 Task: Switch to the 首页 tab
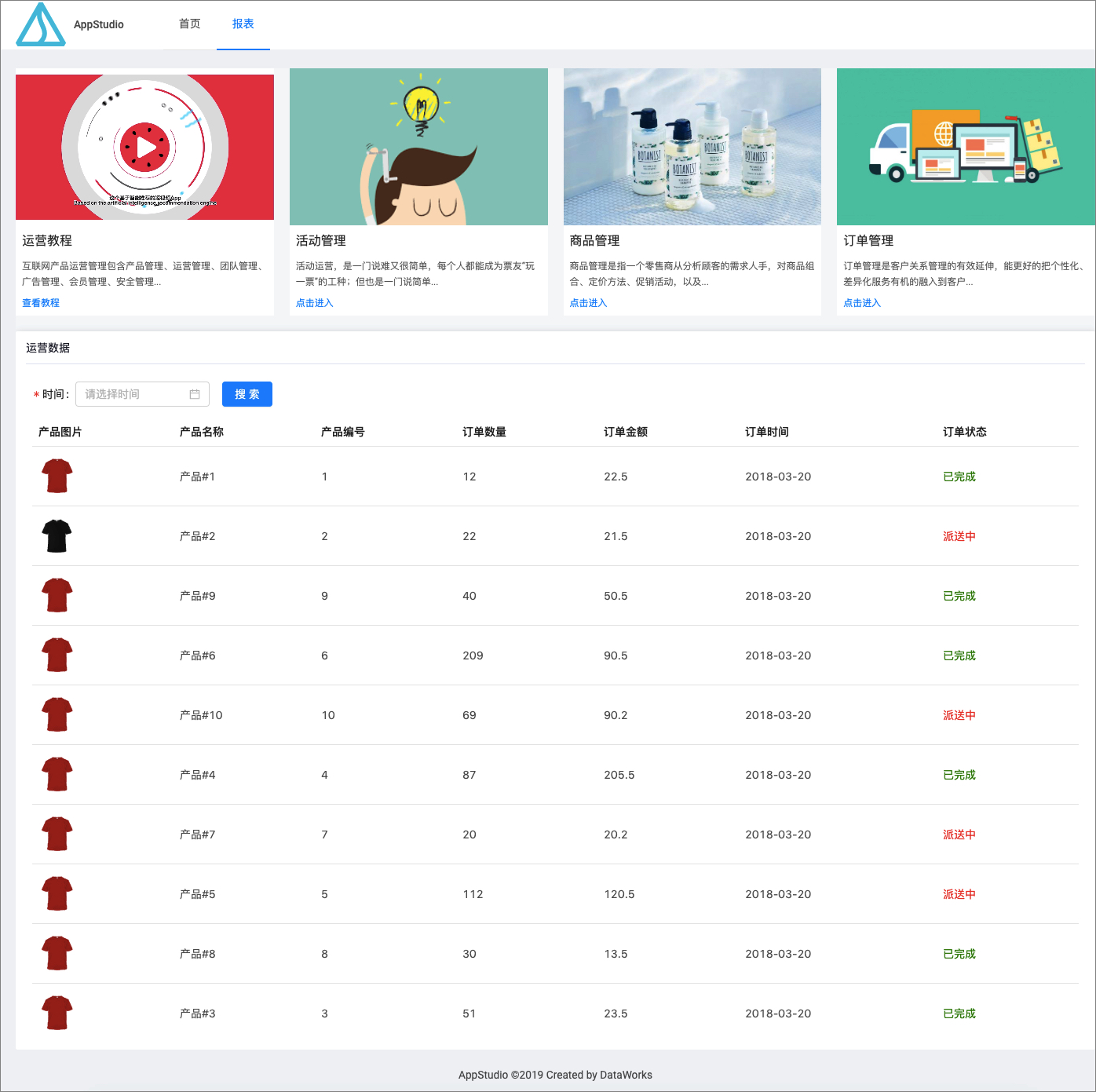190,24
